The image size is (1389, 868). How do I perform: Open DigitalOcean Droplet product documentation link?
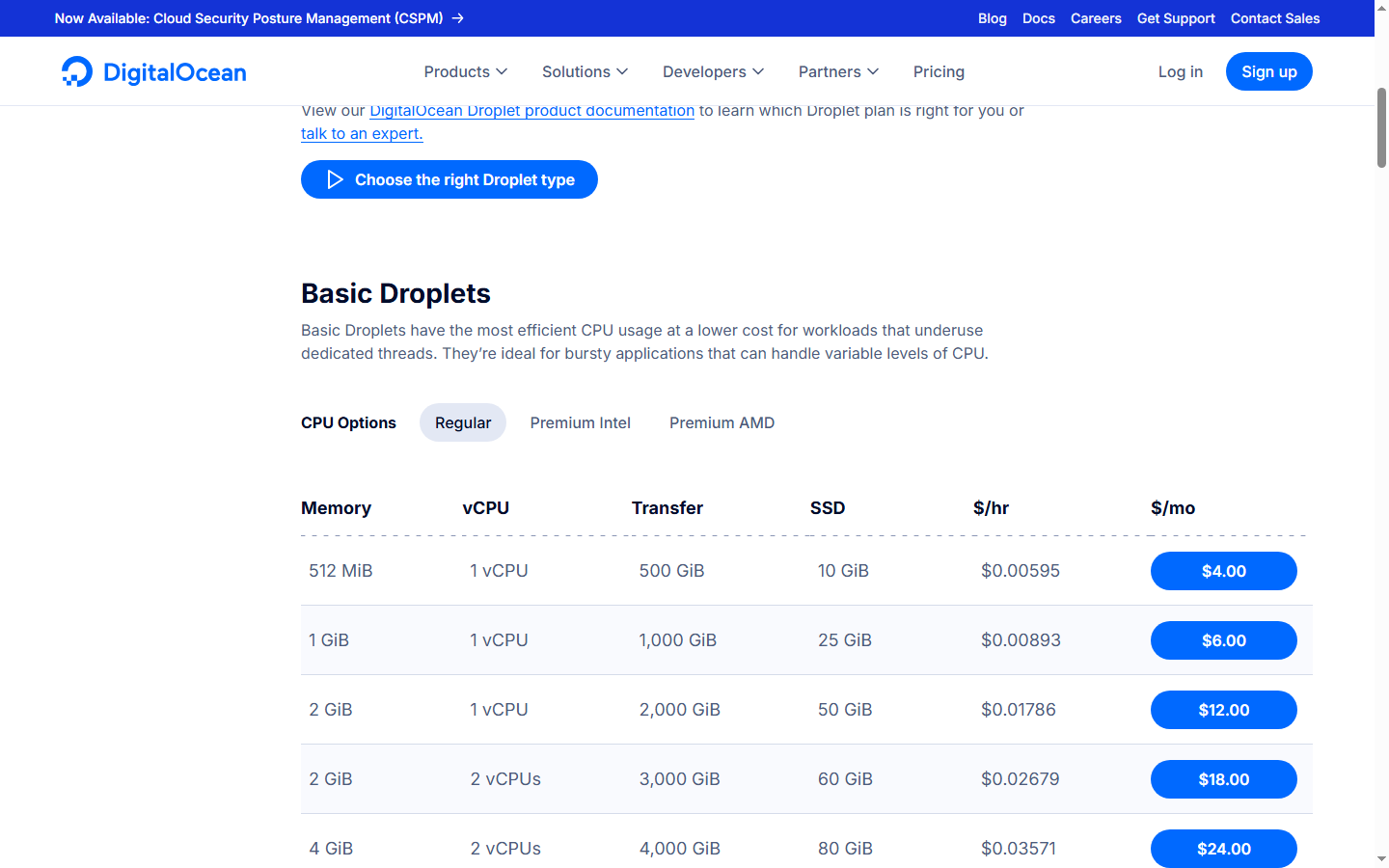(531, 111)
